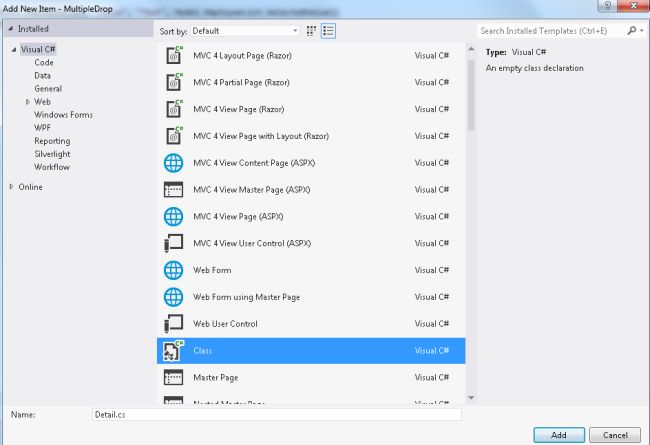Select the Code category
This screenshot has height=445, width=650.
44,62
